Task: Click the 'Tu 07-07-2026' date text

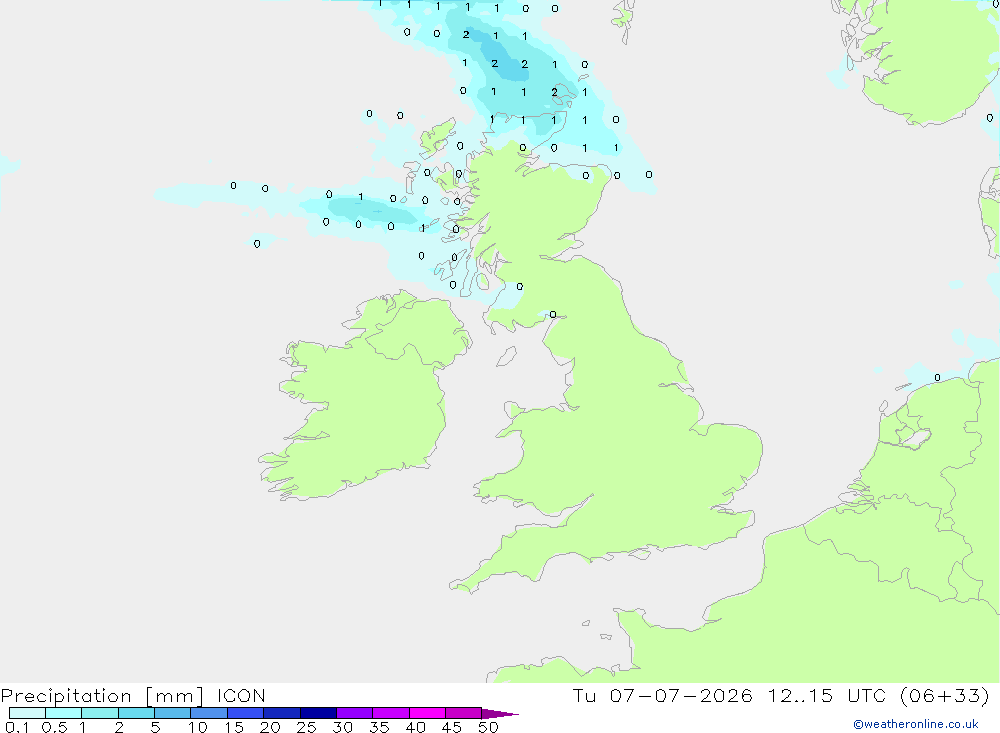Action: pyautogui.click(x=662, y=695)
